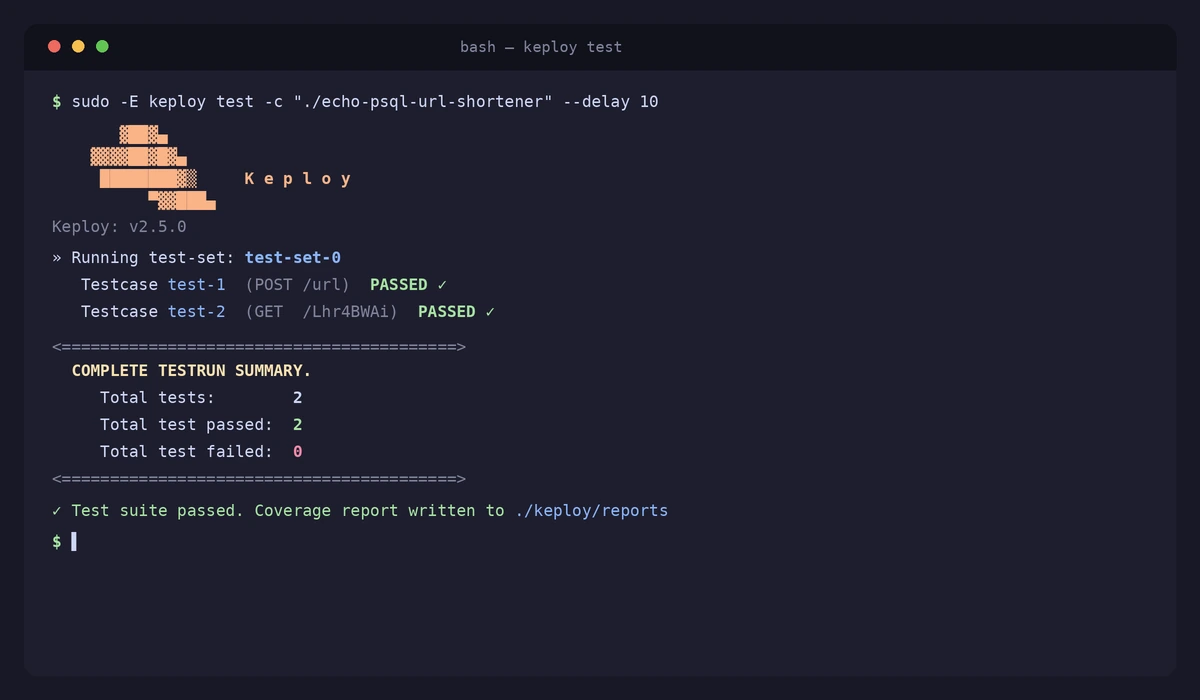1200x700 pixels.
Task: Click the 'Total test failed:' value 0
Action: 298,452
